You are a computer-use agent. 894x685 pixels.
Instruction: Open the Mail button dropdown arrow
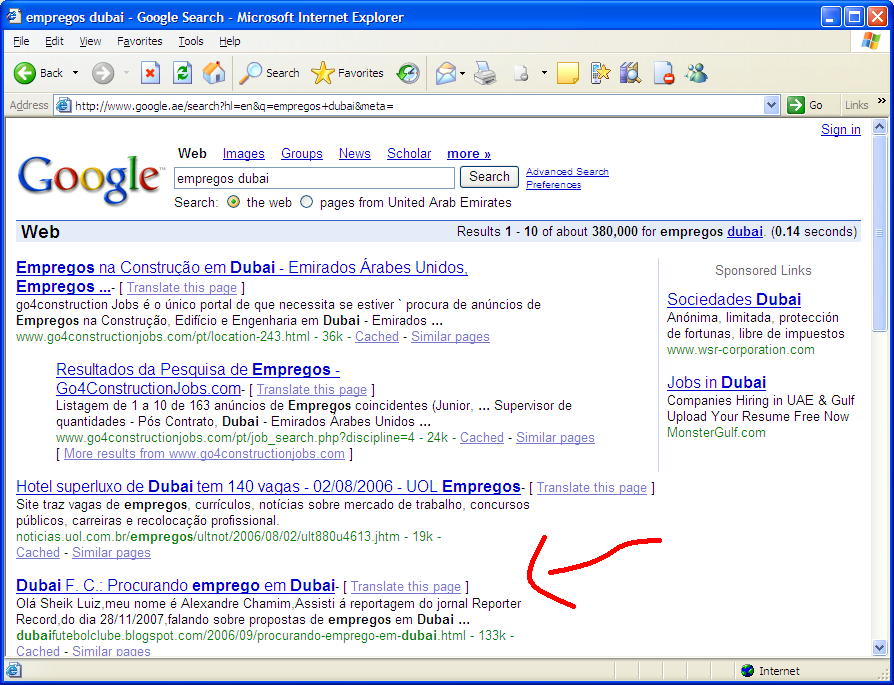(462, 73)
